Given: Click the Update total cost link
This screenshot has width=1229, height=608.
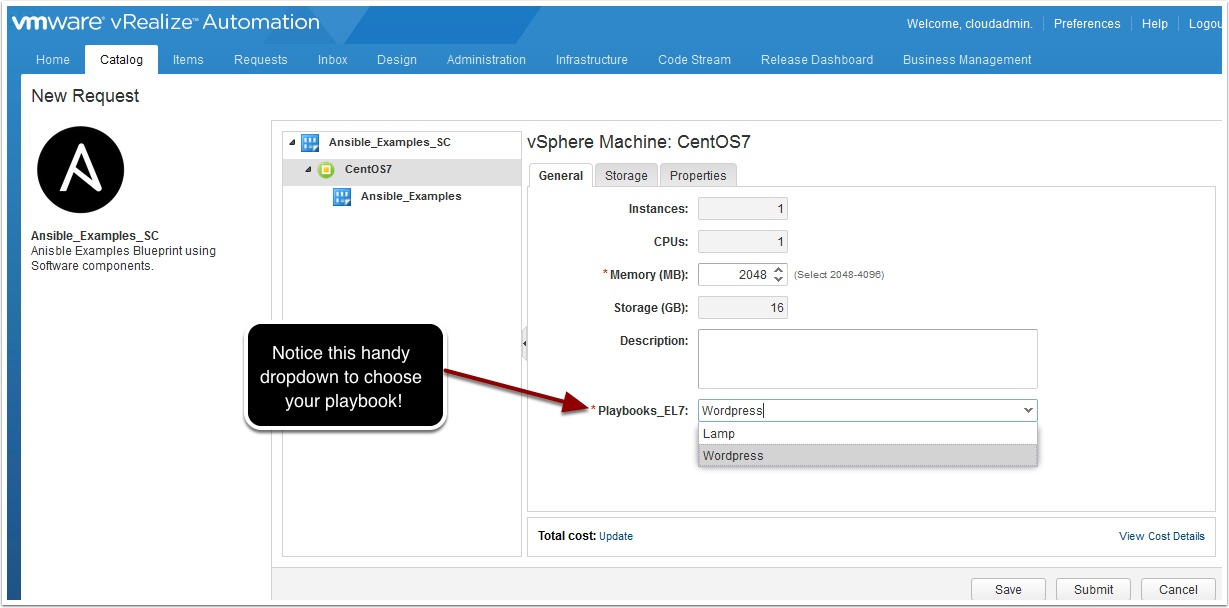Looking at the screenshot, I should click(616, 536).
